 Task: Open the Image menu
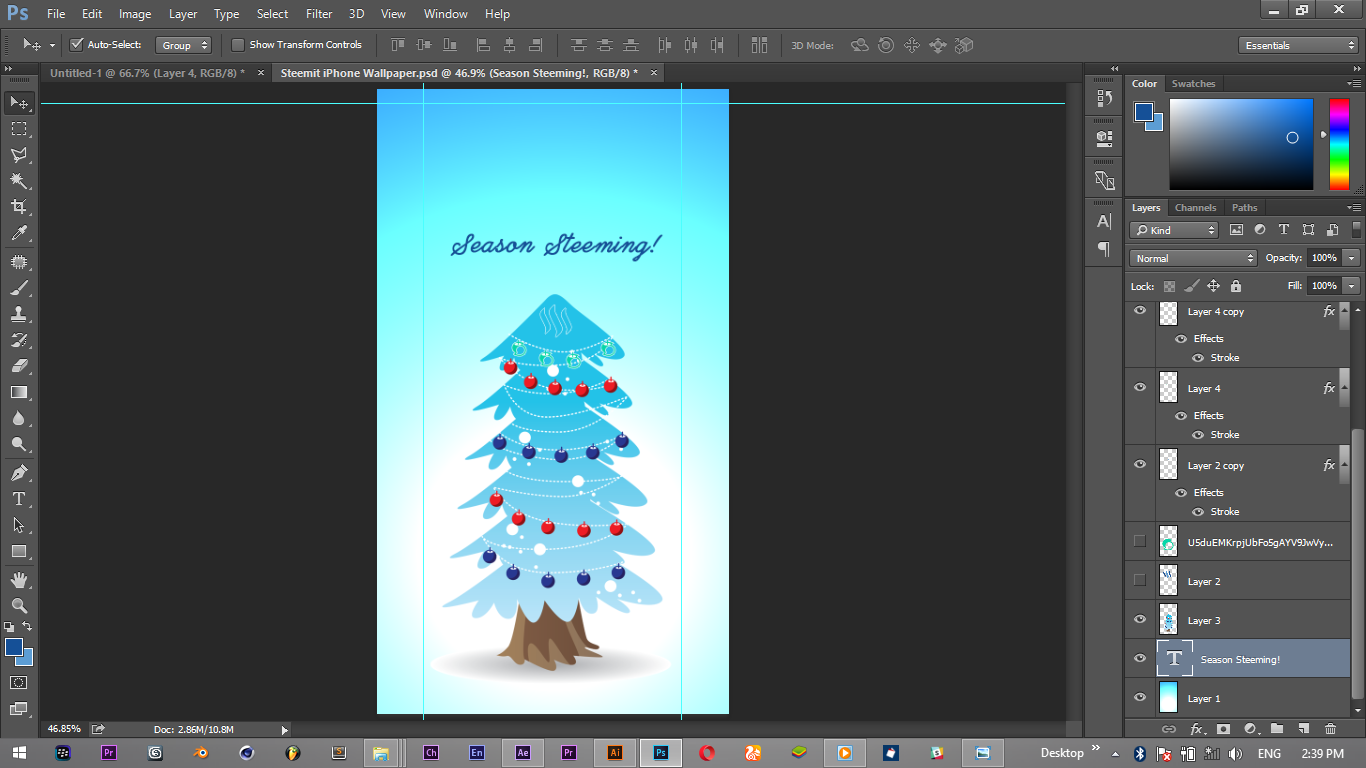[x=135, y=14]
